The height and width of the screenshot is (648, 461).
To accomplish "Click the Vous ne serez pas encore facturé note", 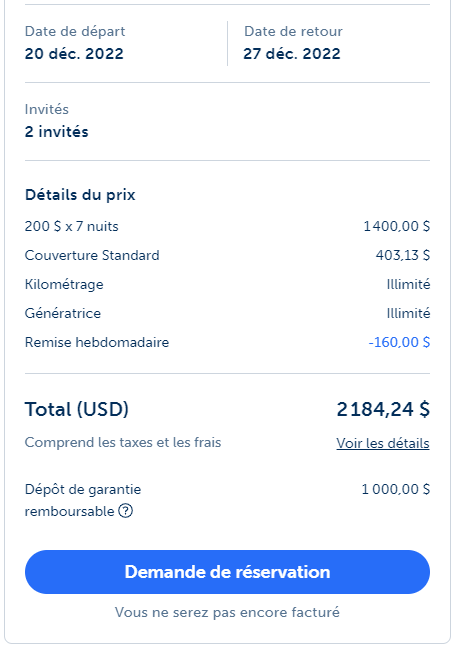I will click(227, 612).
